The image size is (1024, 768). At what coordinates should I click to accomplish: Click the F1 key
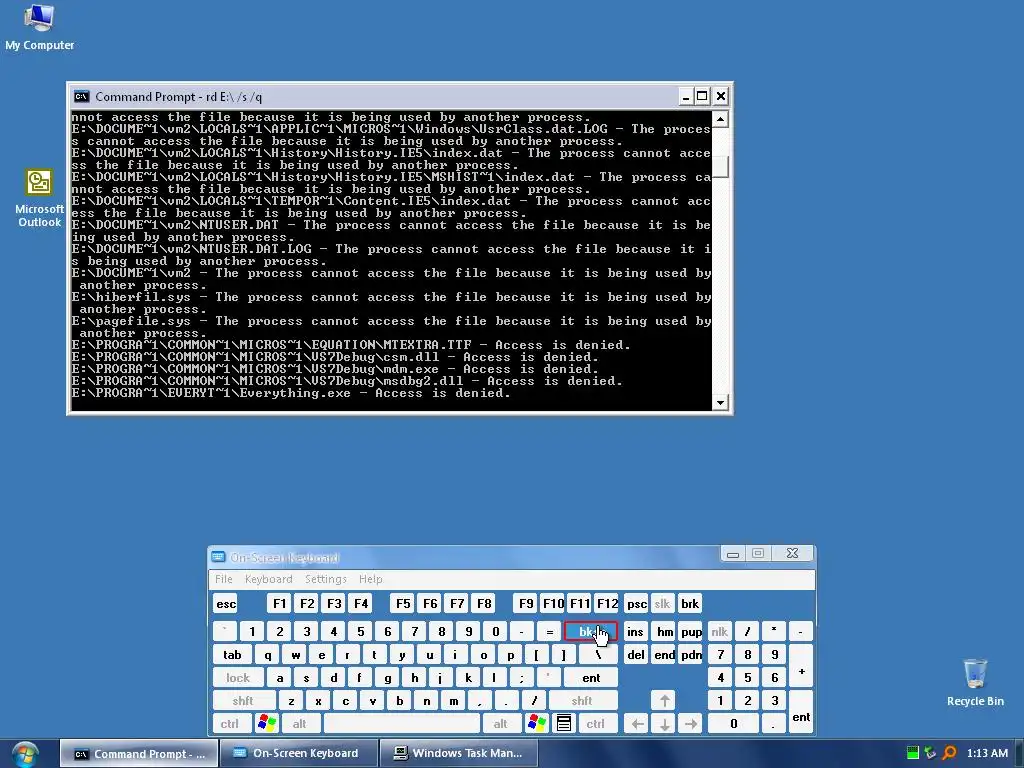tap(280, 603)
